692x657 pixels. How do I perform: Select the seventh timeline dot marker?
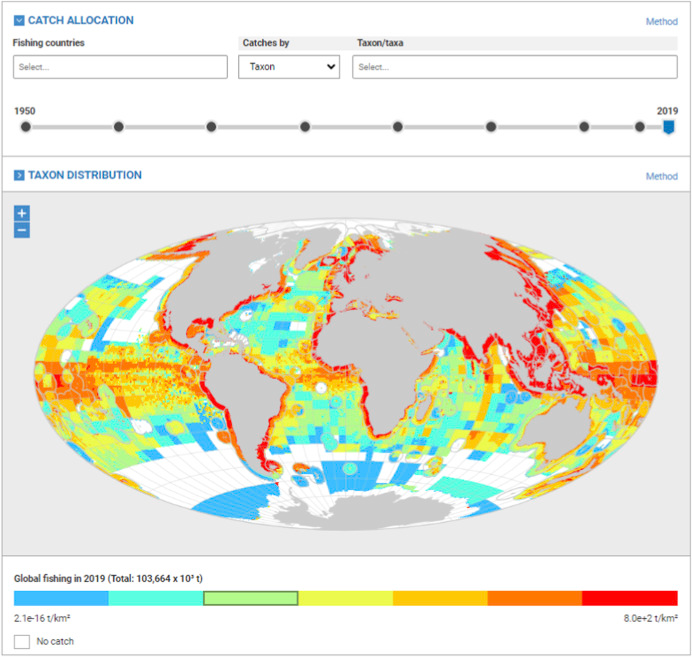click(584, 127)
